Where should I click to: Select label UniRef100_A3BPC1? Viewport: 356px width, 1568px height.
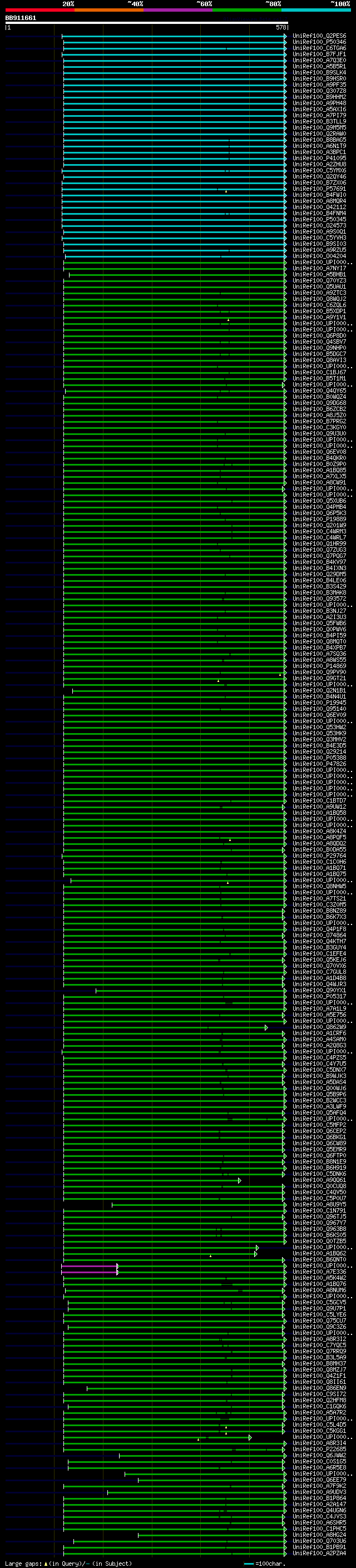[x=319, y=152]
